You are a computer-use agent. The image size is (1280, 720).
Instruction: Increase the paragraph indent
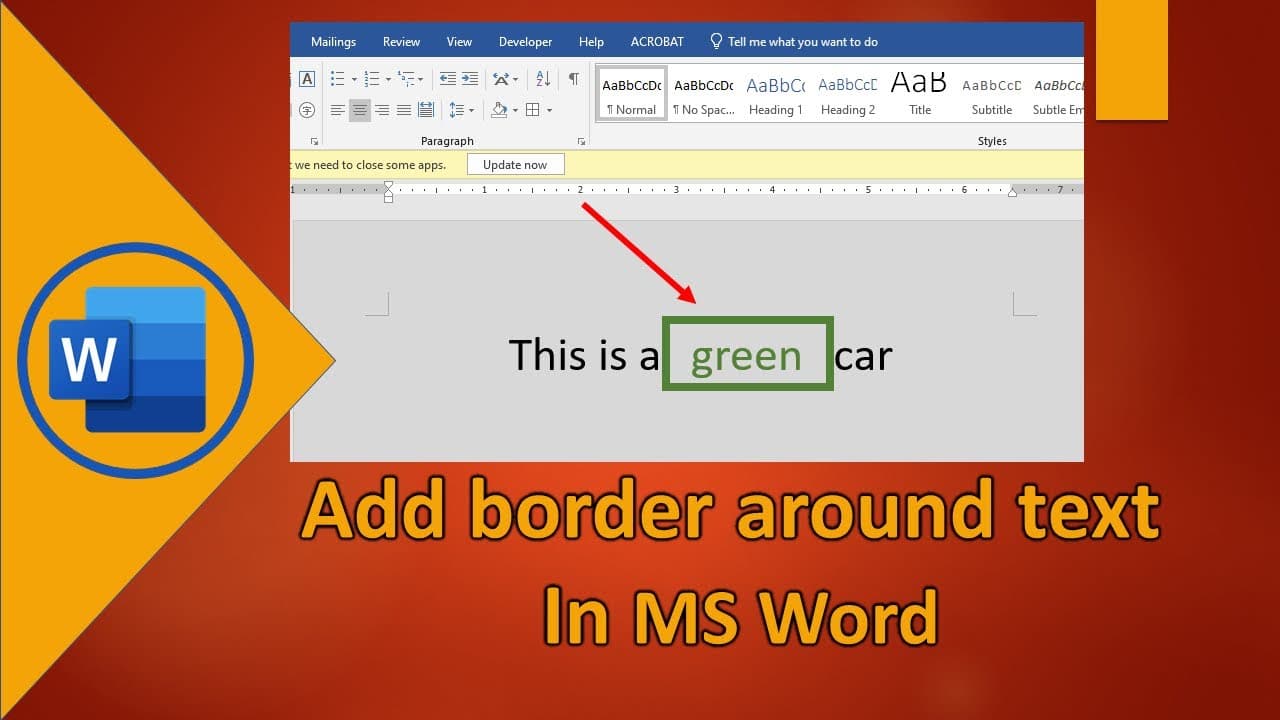coord(469,78)
